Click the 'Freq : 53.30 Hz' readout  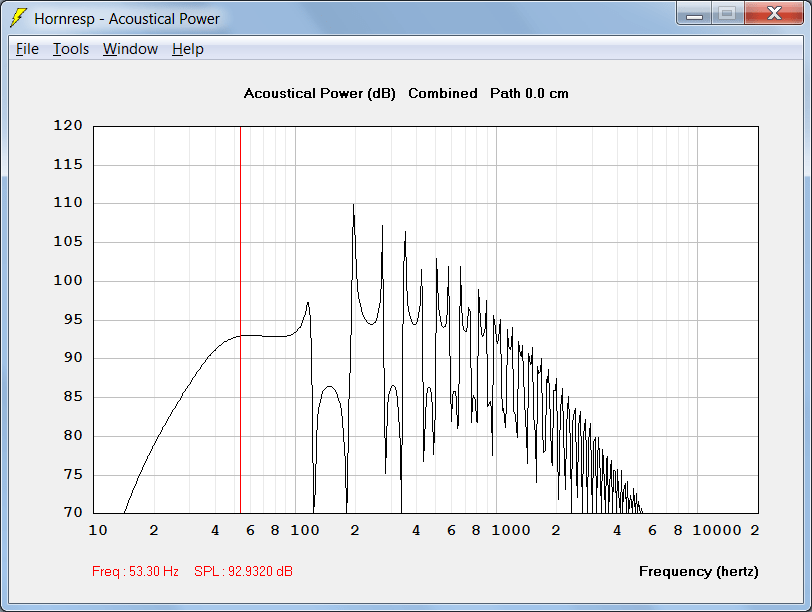point(135,571)
